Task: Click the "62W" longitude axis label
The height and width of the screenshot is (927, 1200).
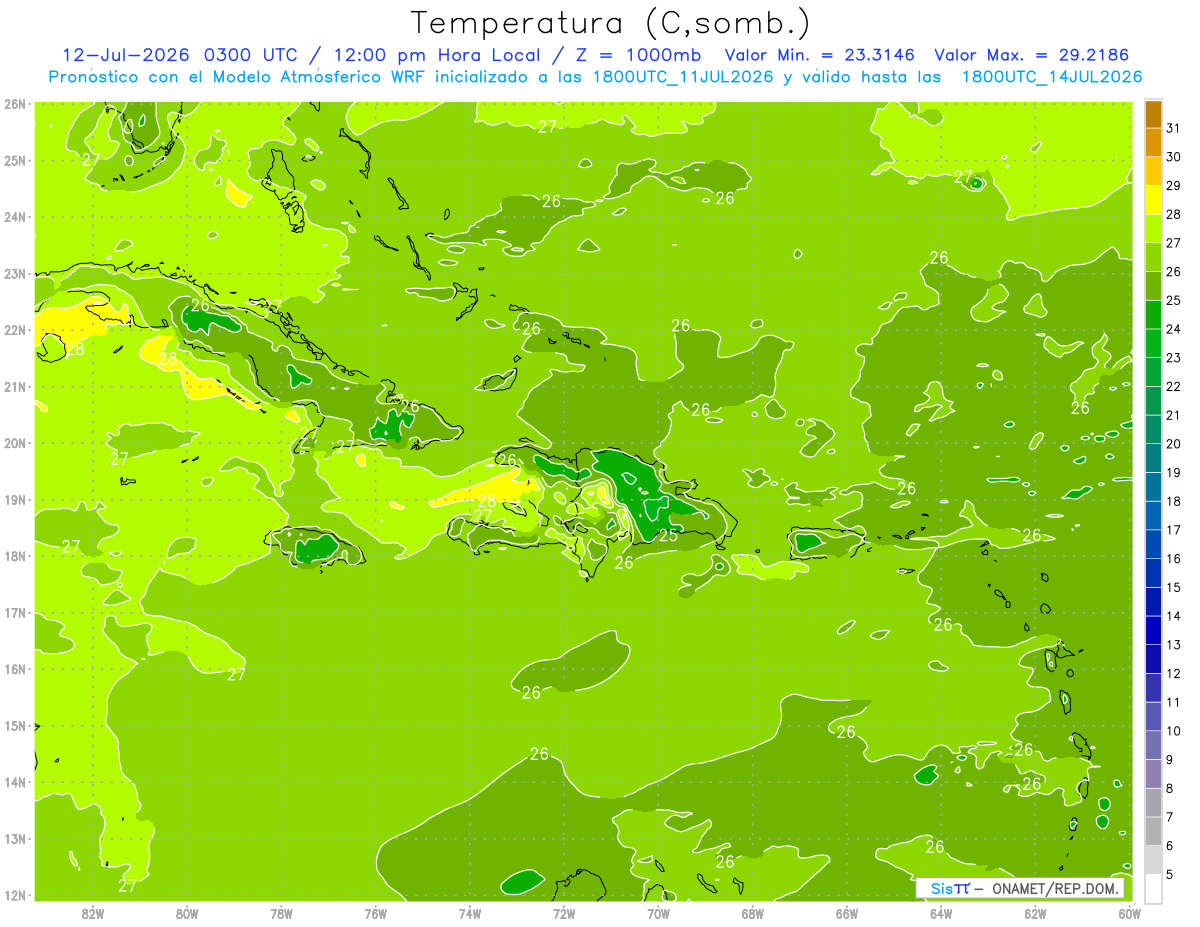Action: tap(1035, 912)
